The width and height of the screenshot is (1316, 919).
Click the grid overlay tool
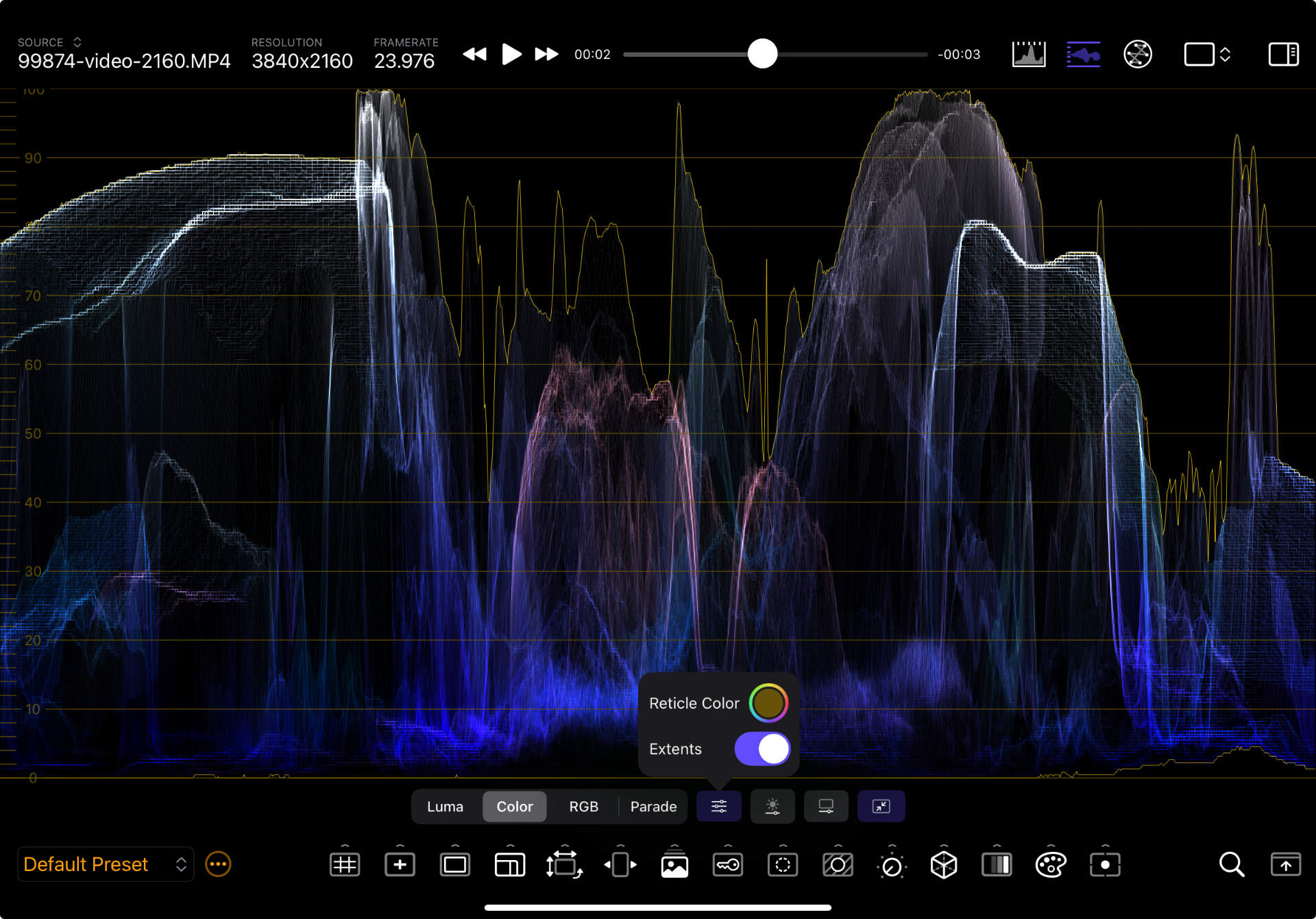[345, 865]
